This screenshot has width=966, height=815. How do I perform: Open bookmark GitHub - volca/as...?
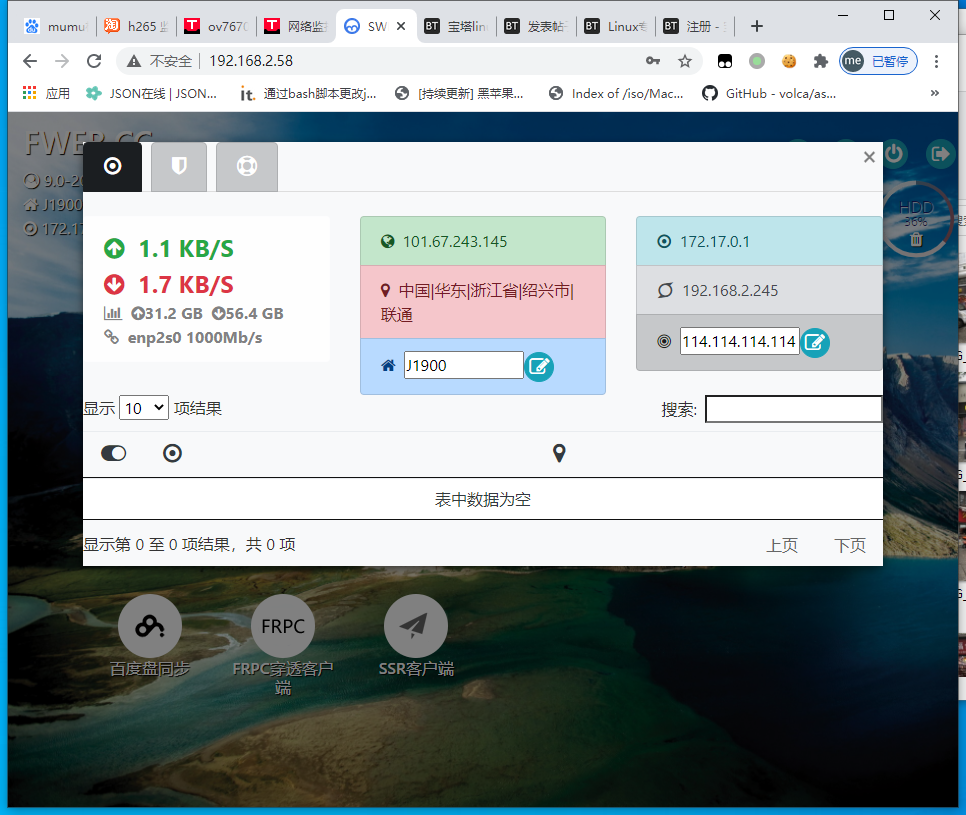point(769,94)
